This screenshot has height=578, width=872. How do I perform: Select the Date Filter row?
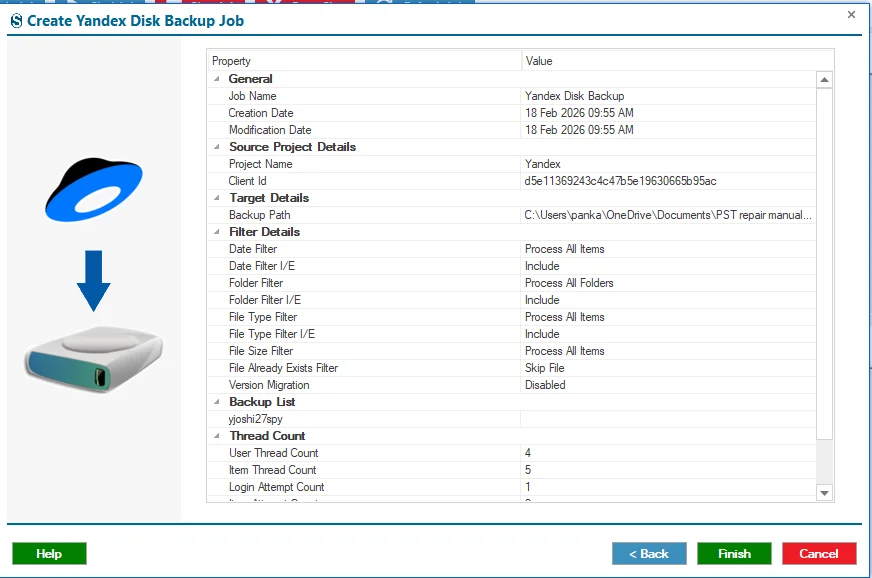coord(512,249)
